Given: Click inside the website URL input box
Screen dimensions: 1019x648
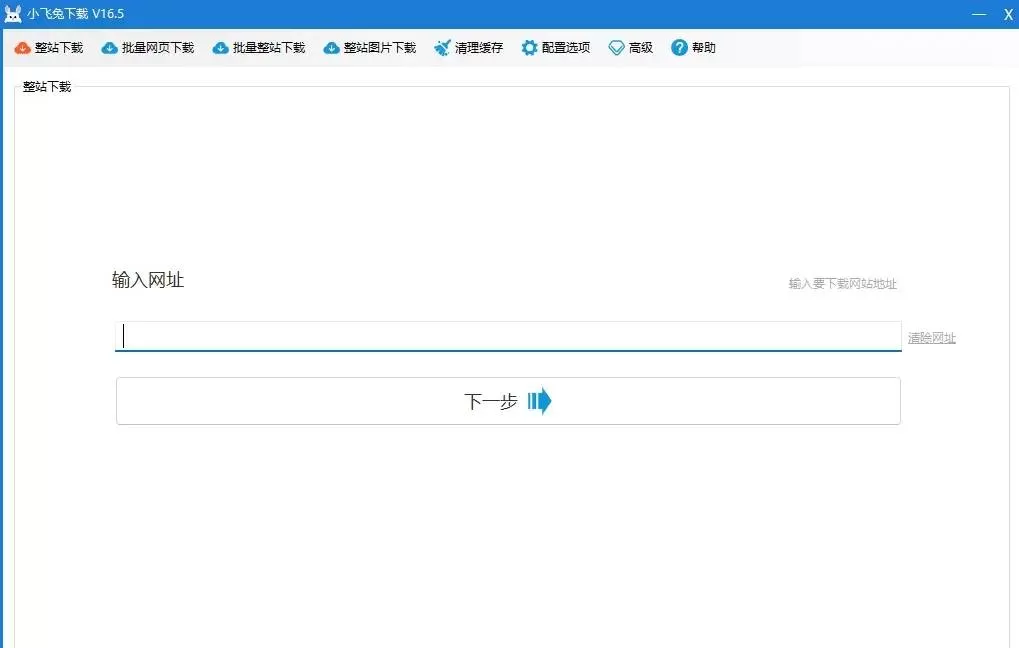Looking at the screenshot, I should (x=500, y=335).
